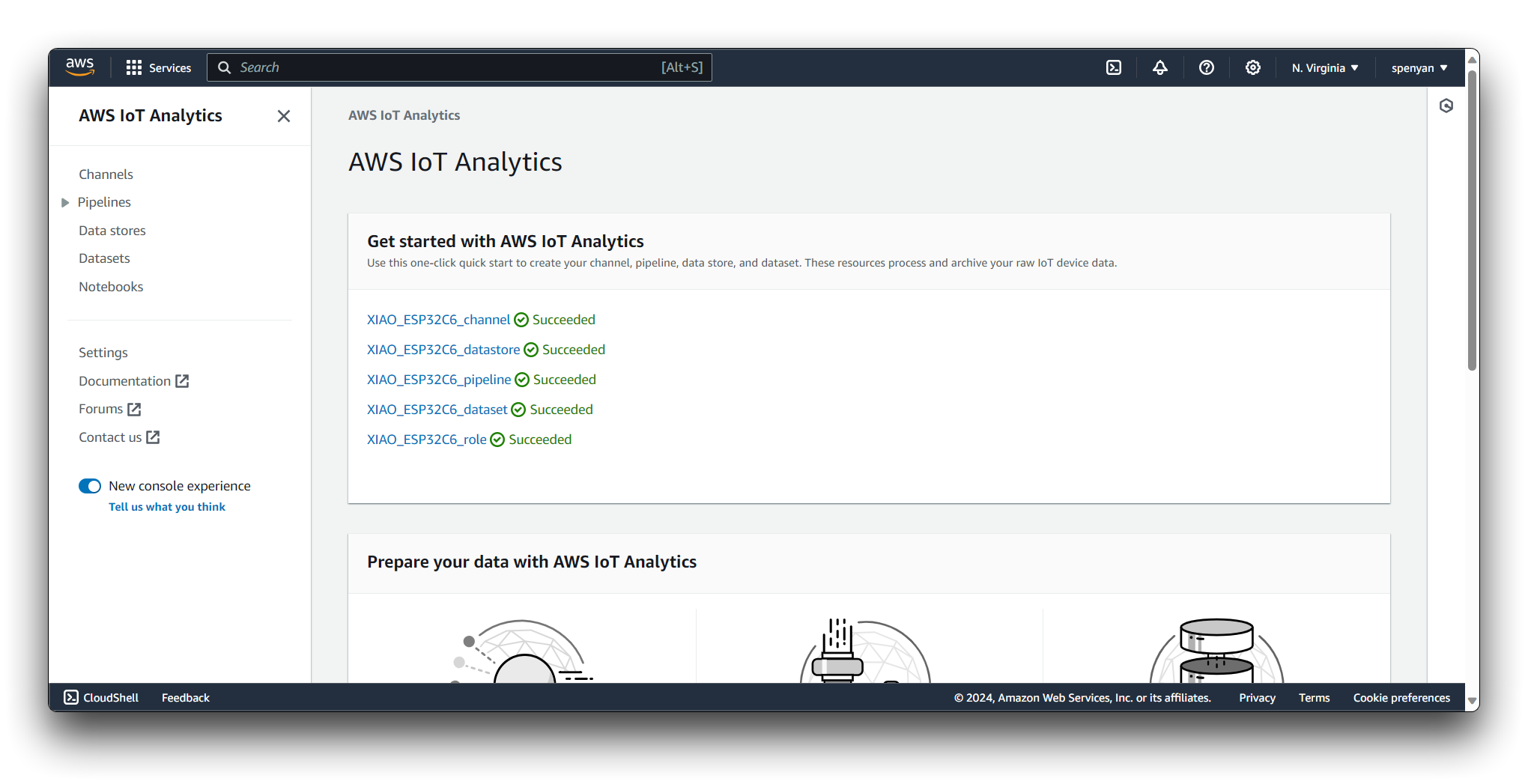Close the AWS IoT Analytics side panel
This screenshot has width=1528, height=784.
click(x=284, y=116)
